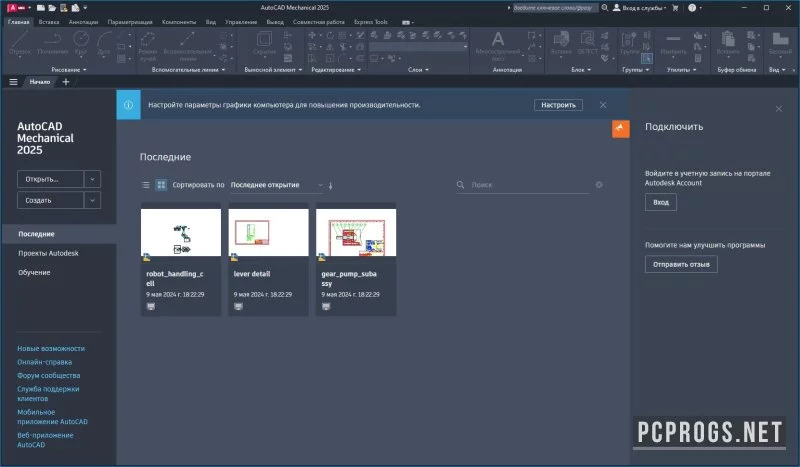
Task: Click the Отправить отзыв button
Action: click(x=681, y=264)
